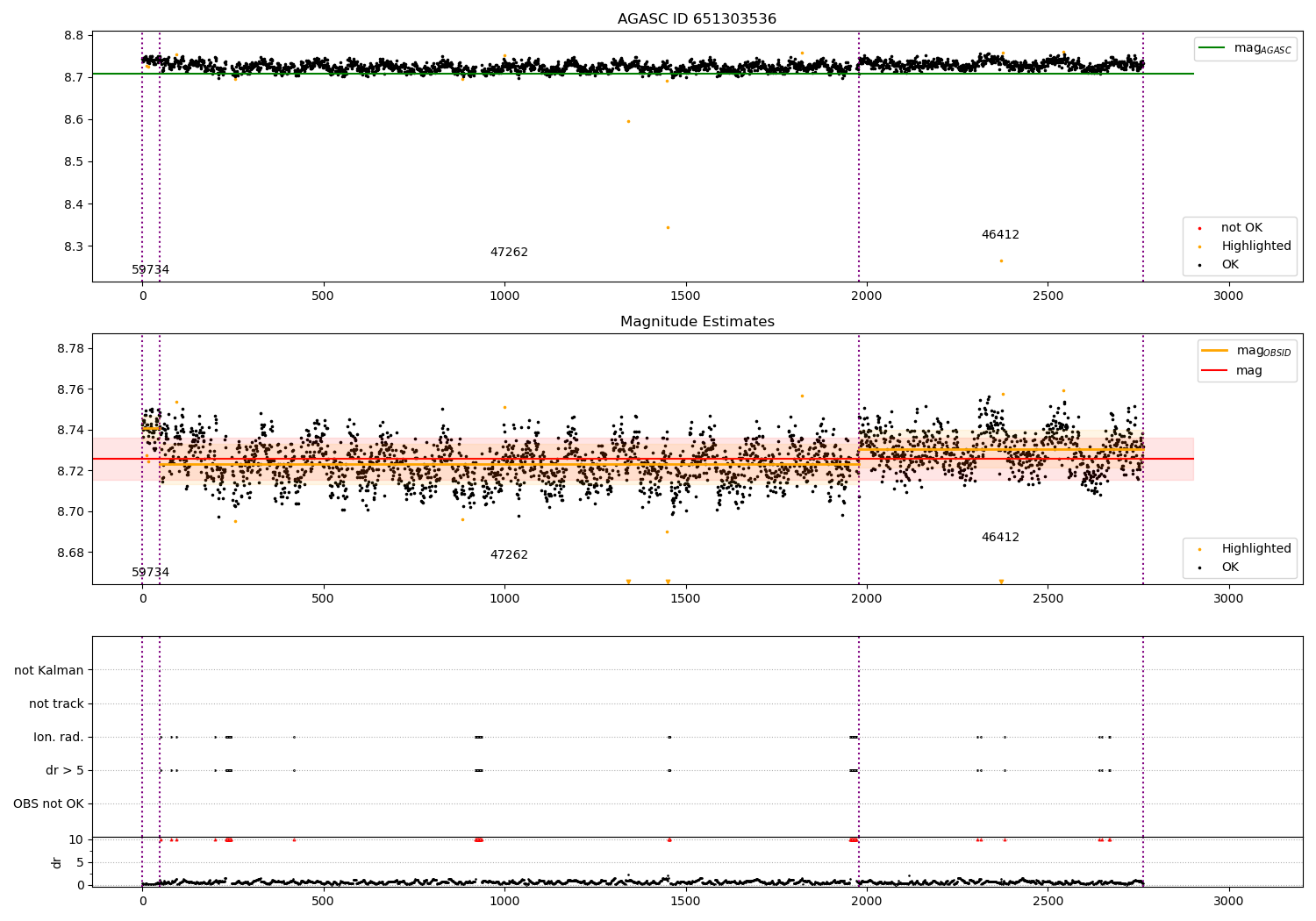The width and height of the screenshot is (1316, 921).
Task: Click the 5 tick on dr axis
Action: pyautogui.click(x=81, y=863)
